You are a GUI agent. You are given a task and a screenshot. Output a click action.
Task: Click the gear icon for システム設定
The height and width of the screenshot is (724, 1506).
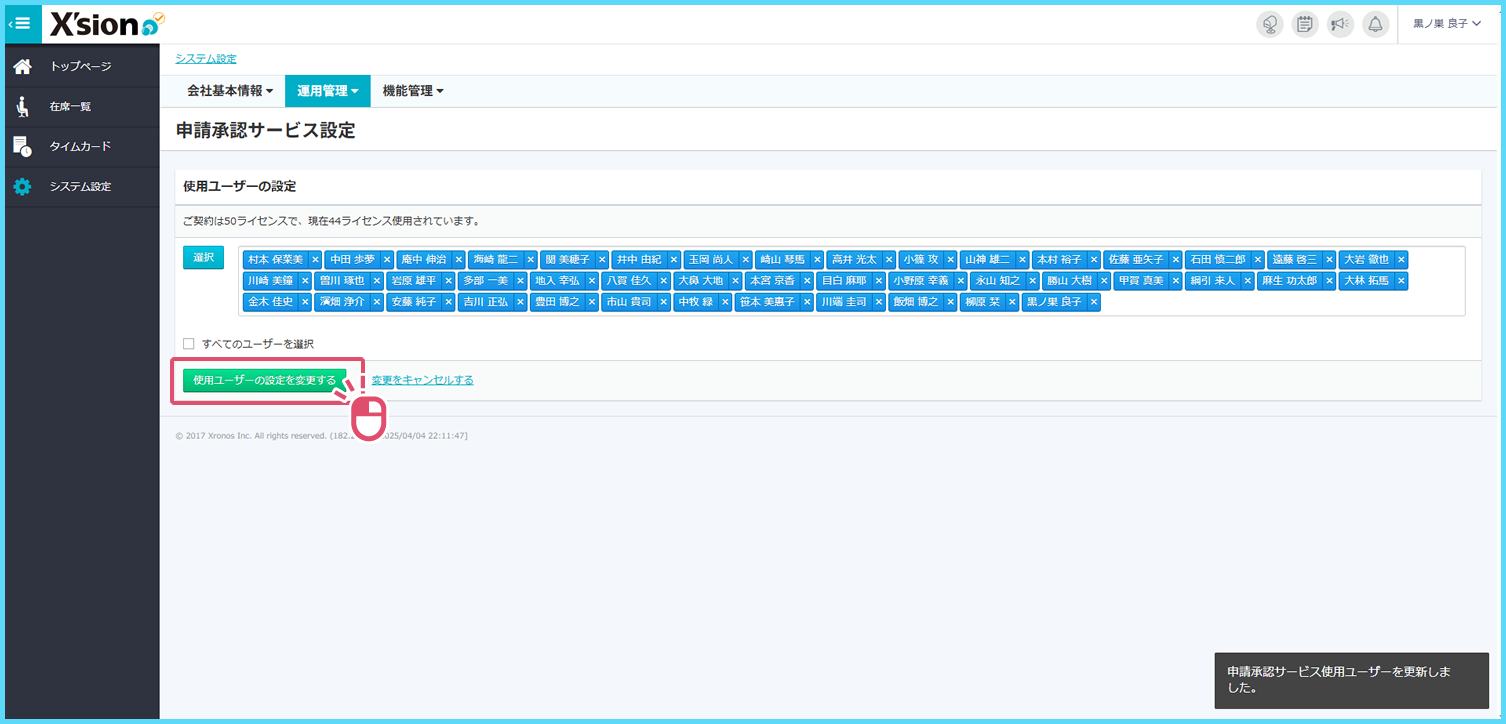(22, 187)
